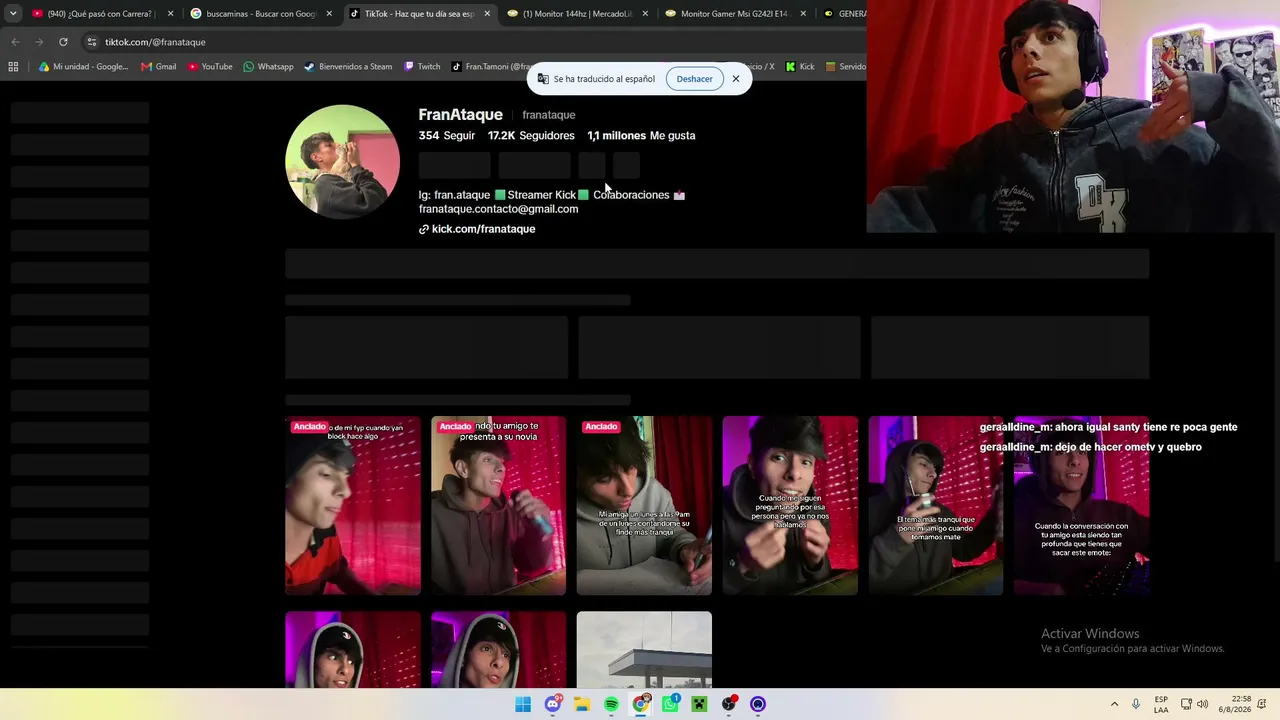Select the TikTok tab
The height and width of the screenshot is (720, 1280).
click(x=419, y=14)
